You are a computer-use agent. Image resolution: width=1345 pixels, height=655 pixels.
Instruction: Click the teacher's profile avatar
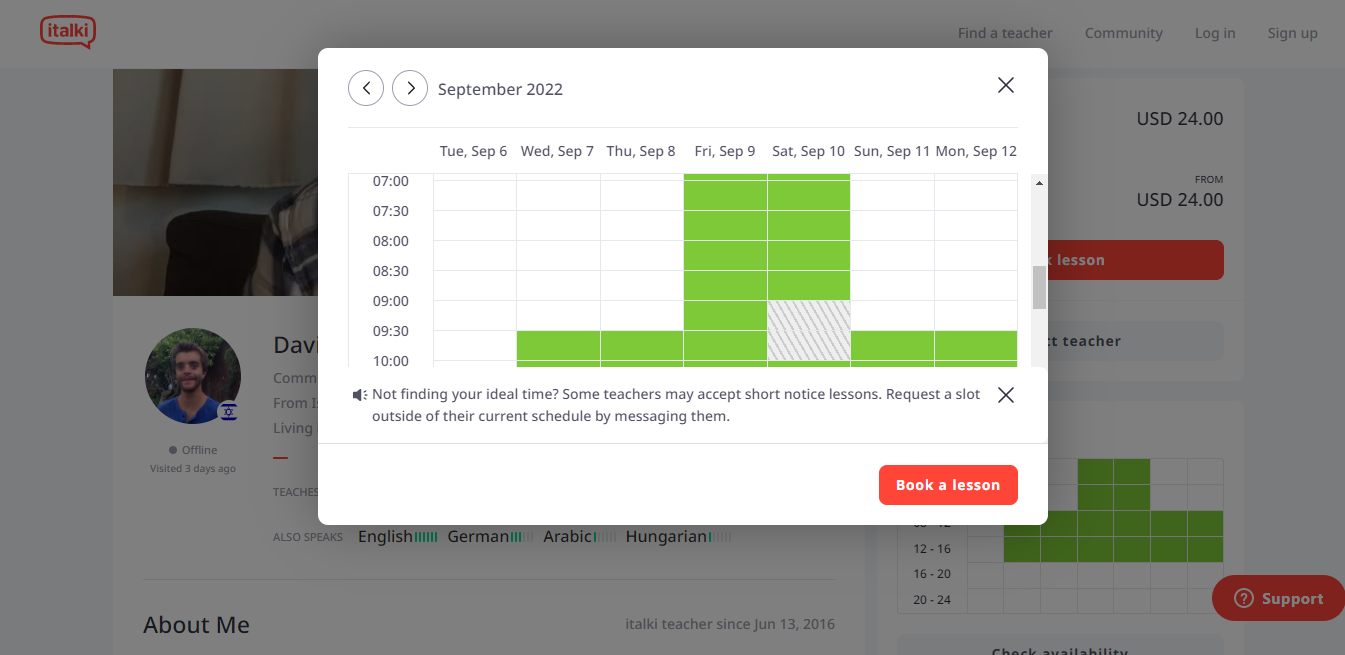tap(193, 376)
